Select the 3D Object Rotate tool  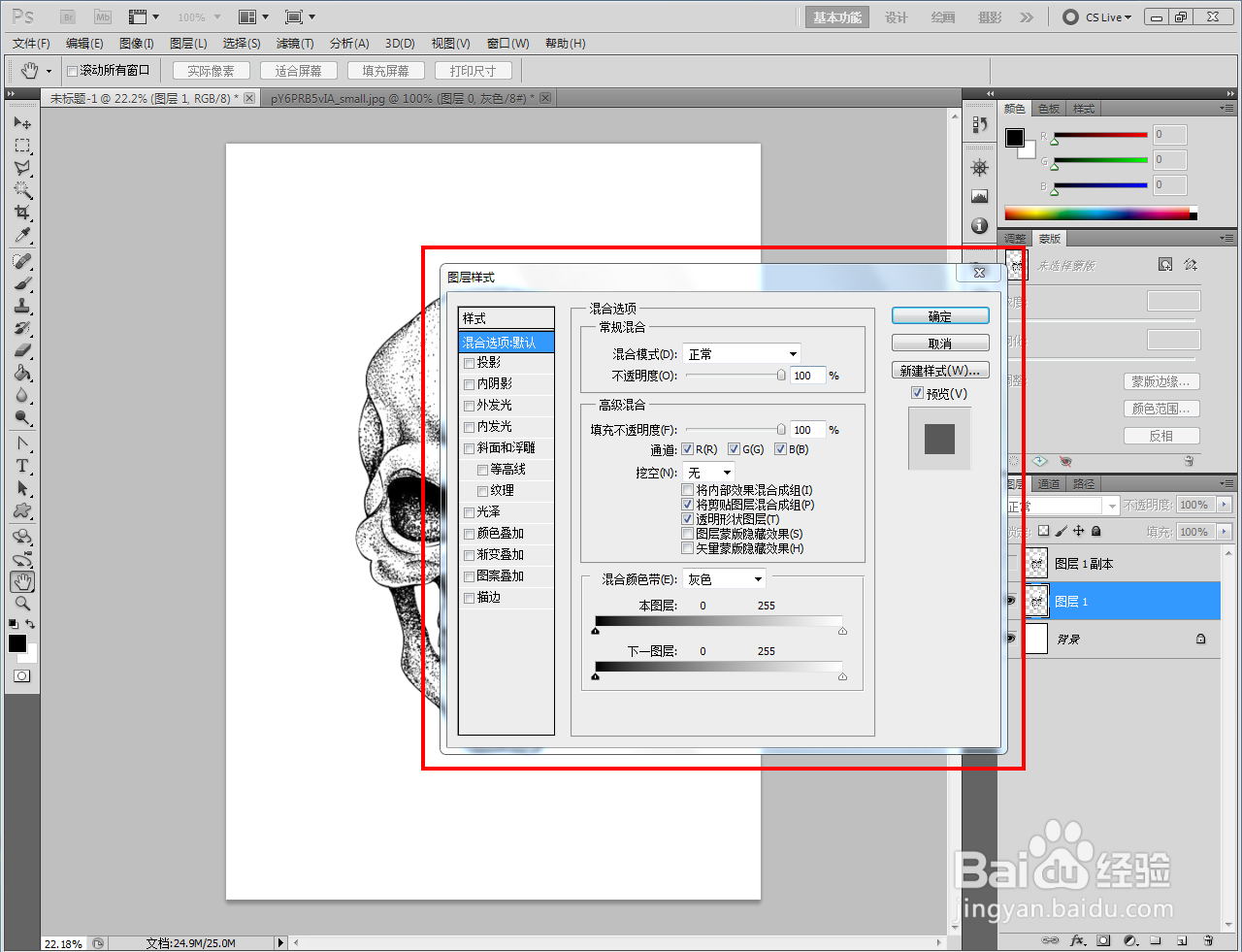coord(22,538)
